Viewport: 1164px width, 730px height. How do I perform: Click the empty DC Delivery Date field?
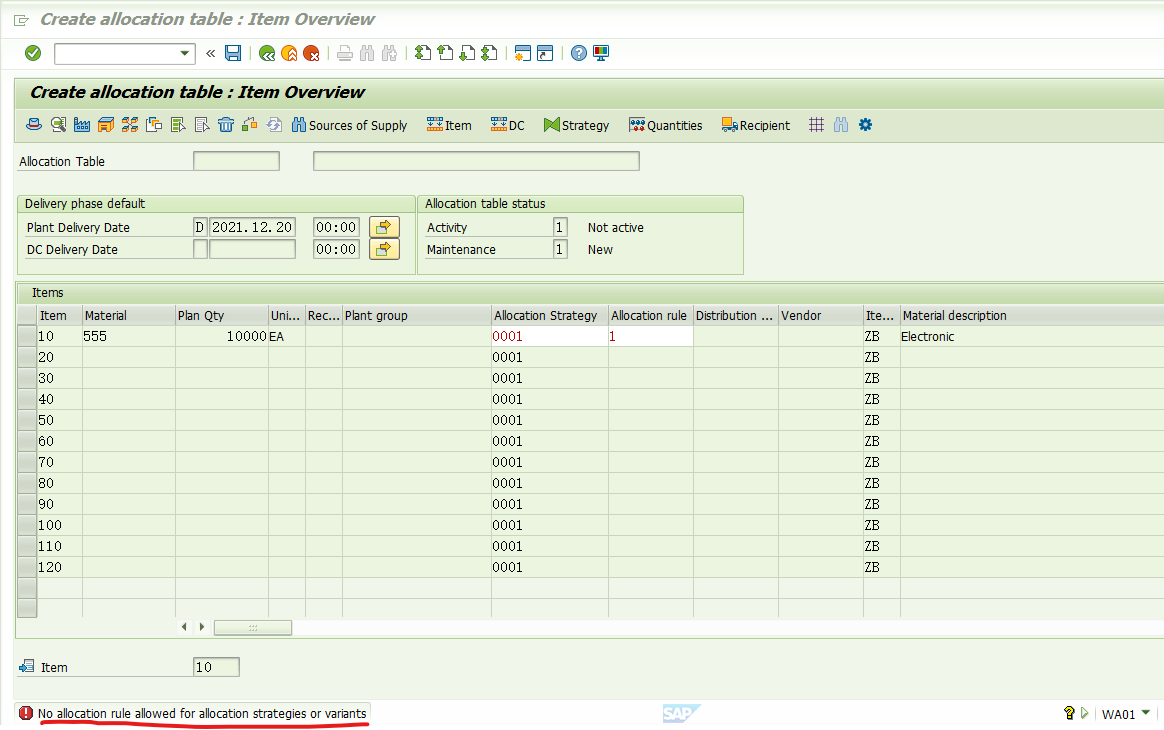[252, 250]
